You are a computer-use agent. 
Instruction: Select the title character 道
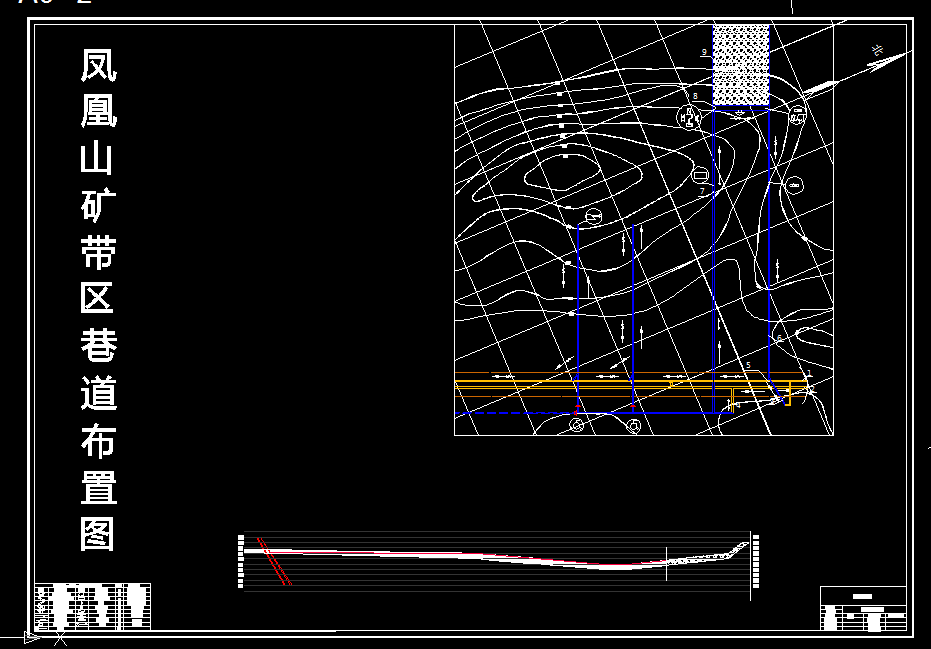99,392
